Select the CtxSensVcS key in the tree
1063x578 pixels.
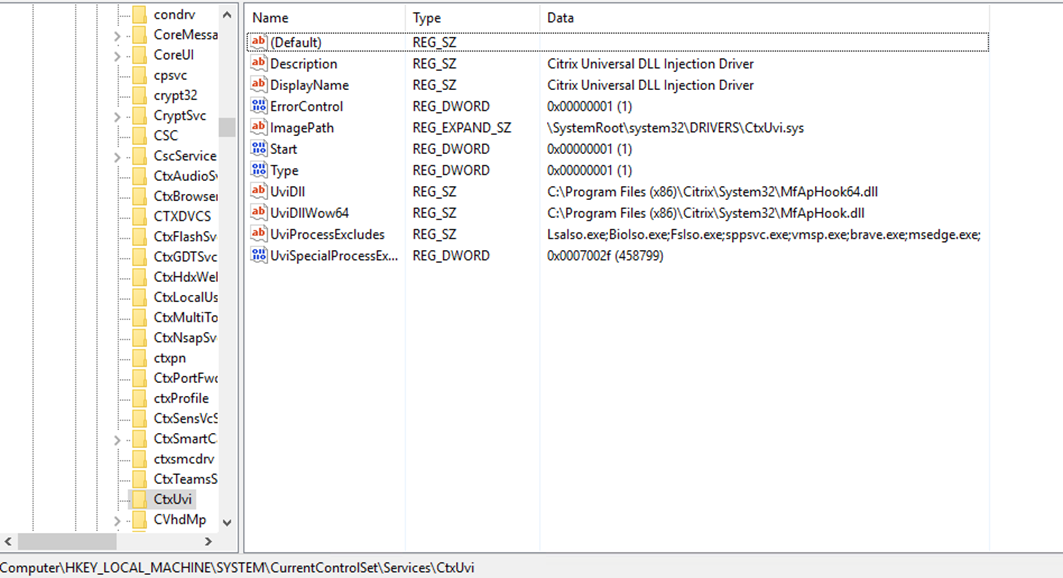pos(185,419)
